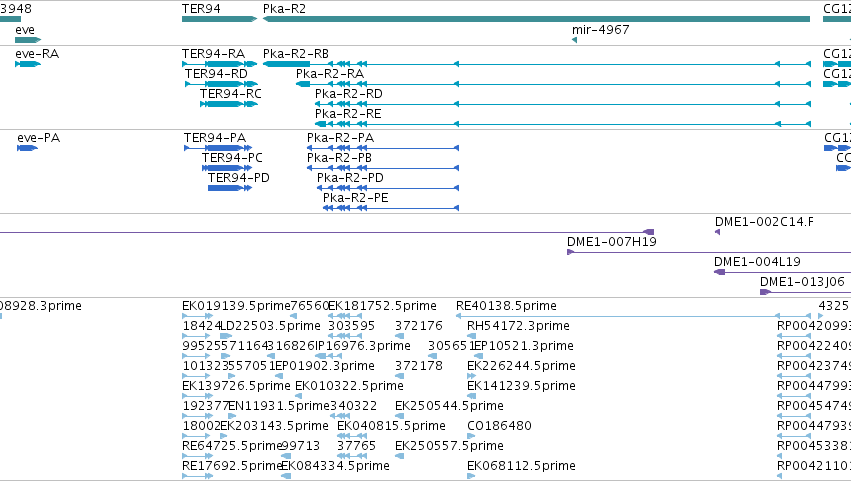Select the 372178 EST label
The width and height of the screenshot is (851, 481).
(x=419, y=366)
